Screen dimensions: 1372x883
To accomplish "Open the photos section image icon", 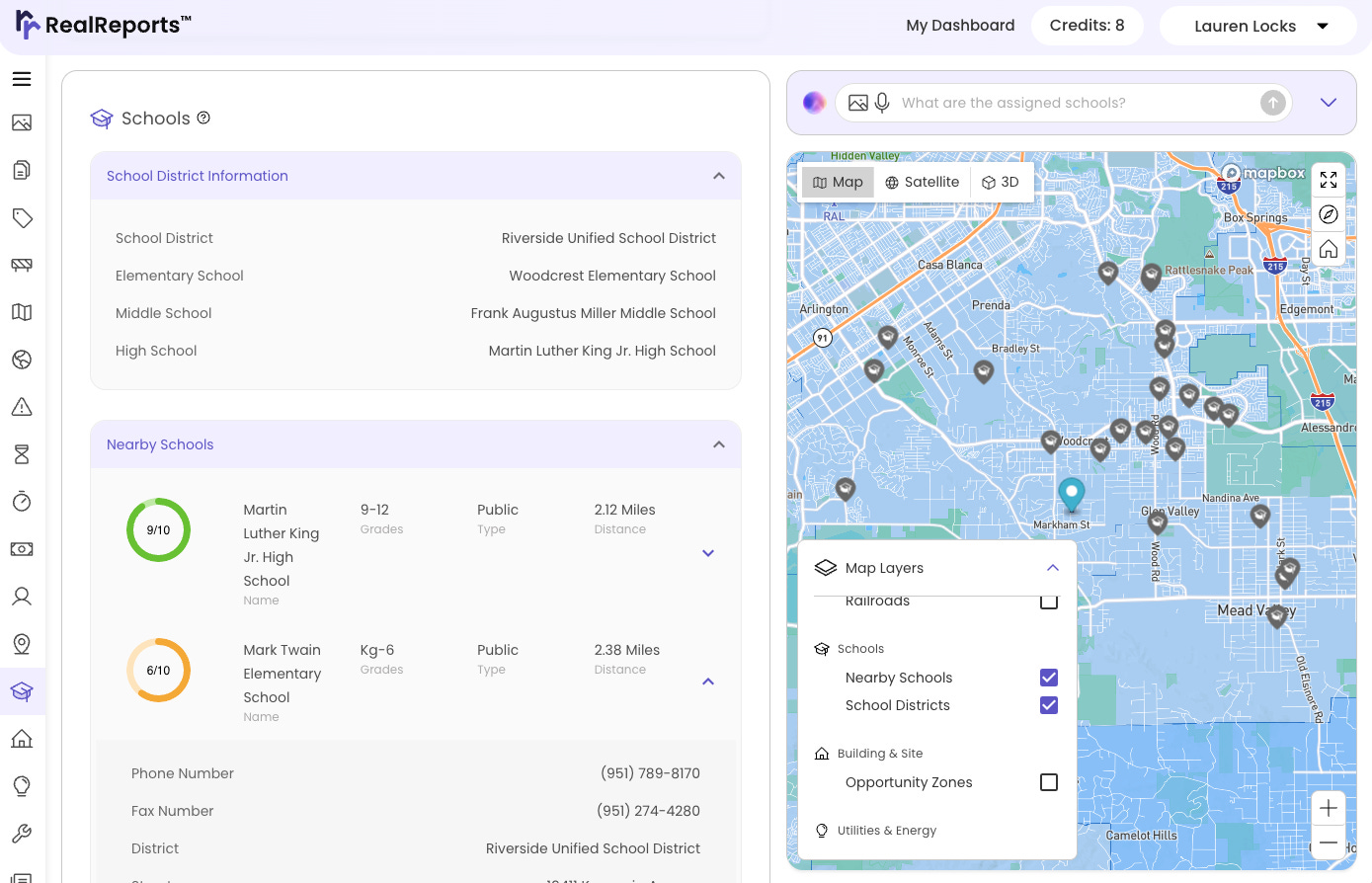I will (x=22, y=122).
